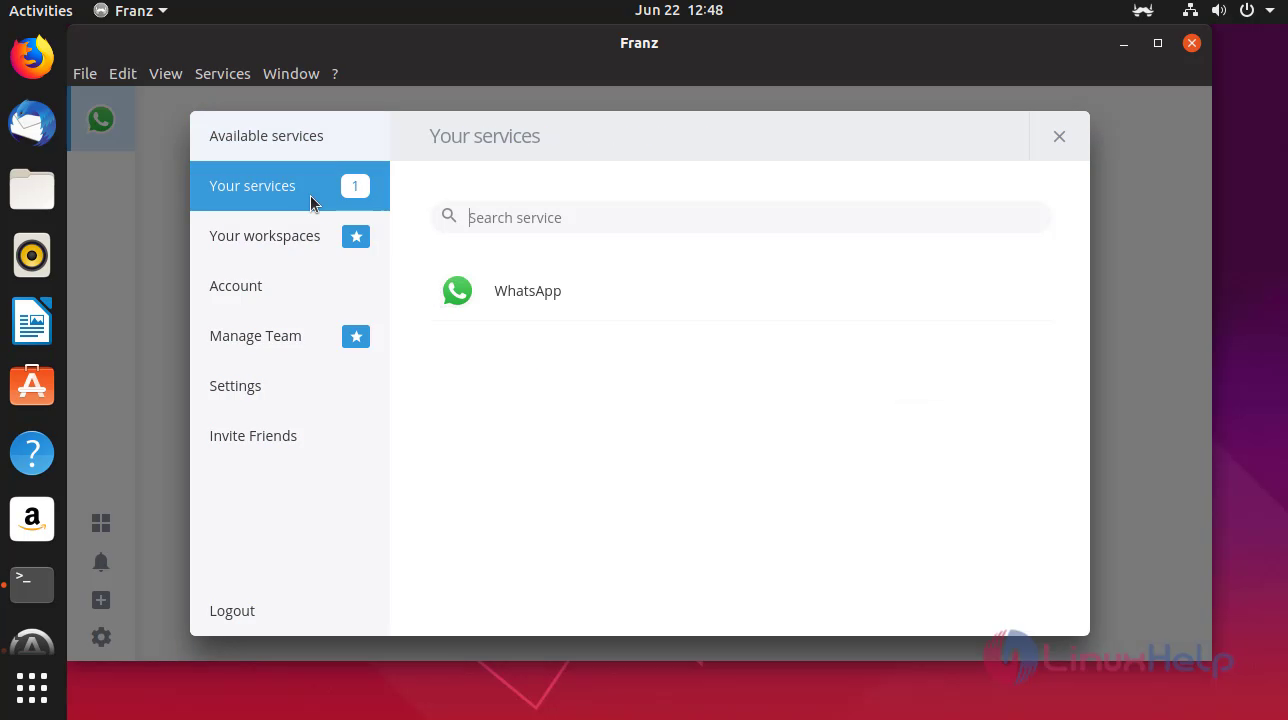
Task: Select Your services tab
Action: point(290,186)
